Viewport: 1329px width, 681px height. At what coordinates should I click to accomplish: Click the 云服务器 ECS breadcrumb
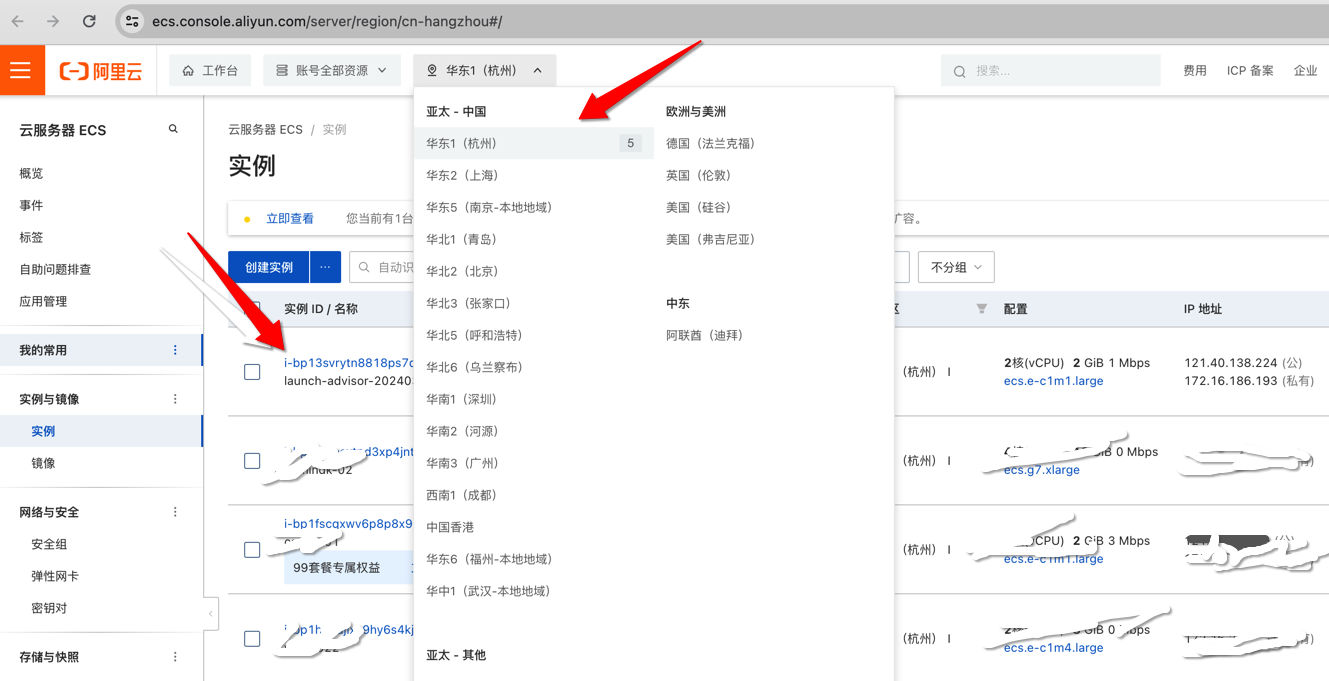tap(265, 130)
